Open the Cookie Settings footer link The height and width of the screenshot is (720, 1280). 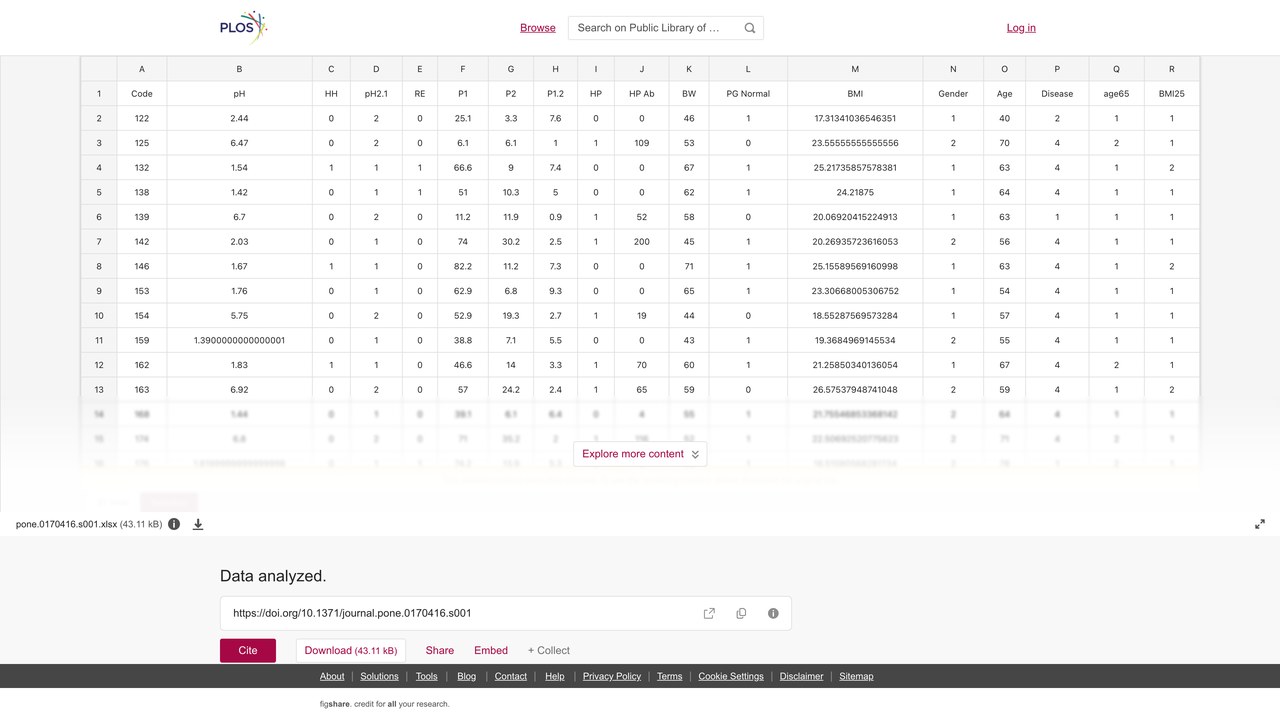pos(731,676)
